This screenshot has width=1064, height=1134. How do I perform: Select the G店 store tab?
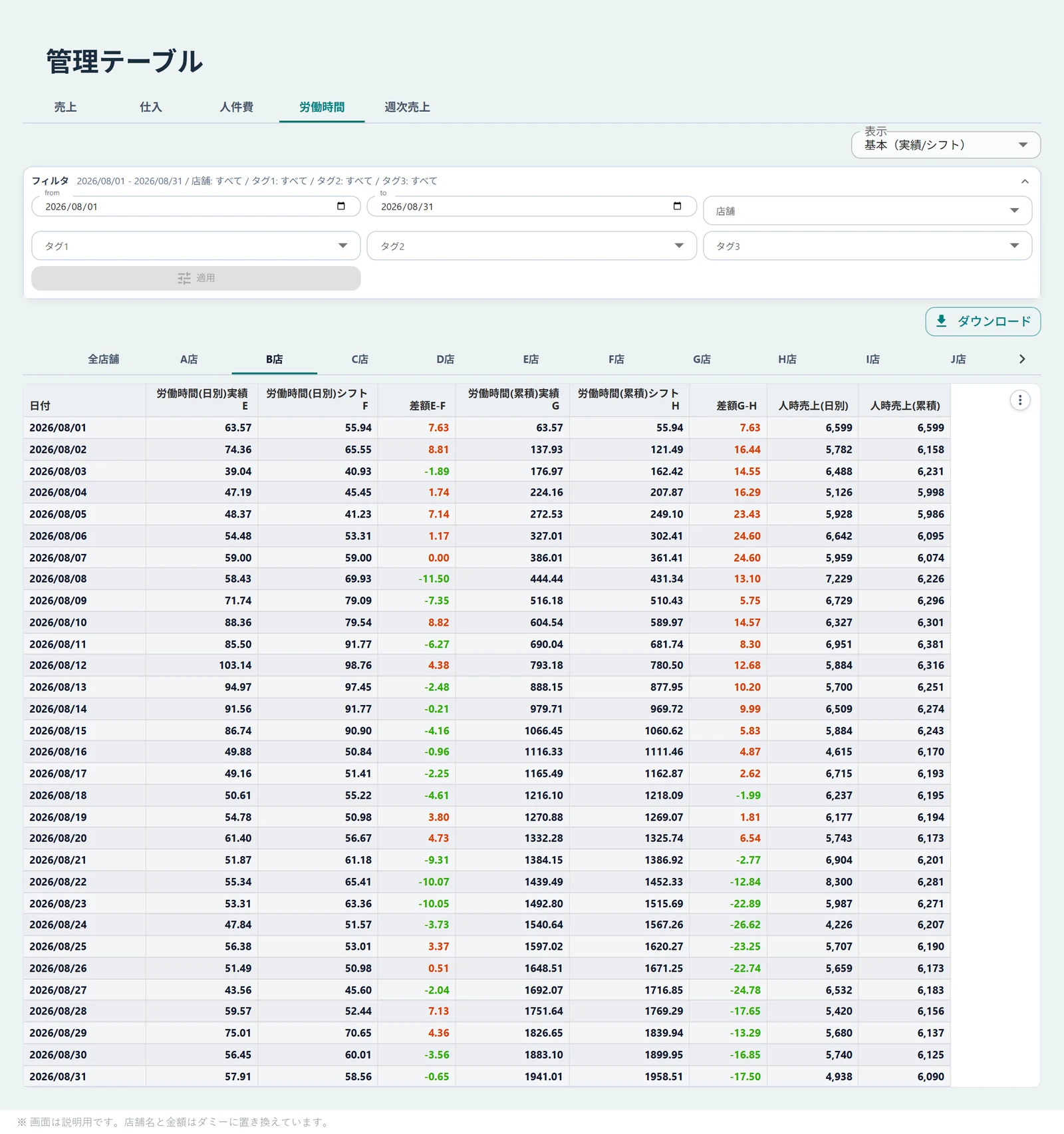pyautogui.click(x=702, y=359)
